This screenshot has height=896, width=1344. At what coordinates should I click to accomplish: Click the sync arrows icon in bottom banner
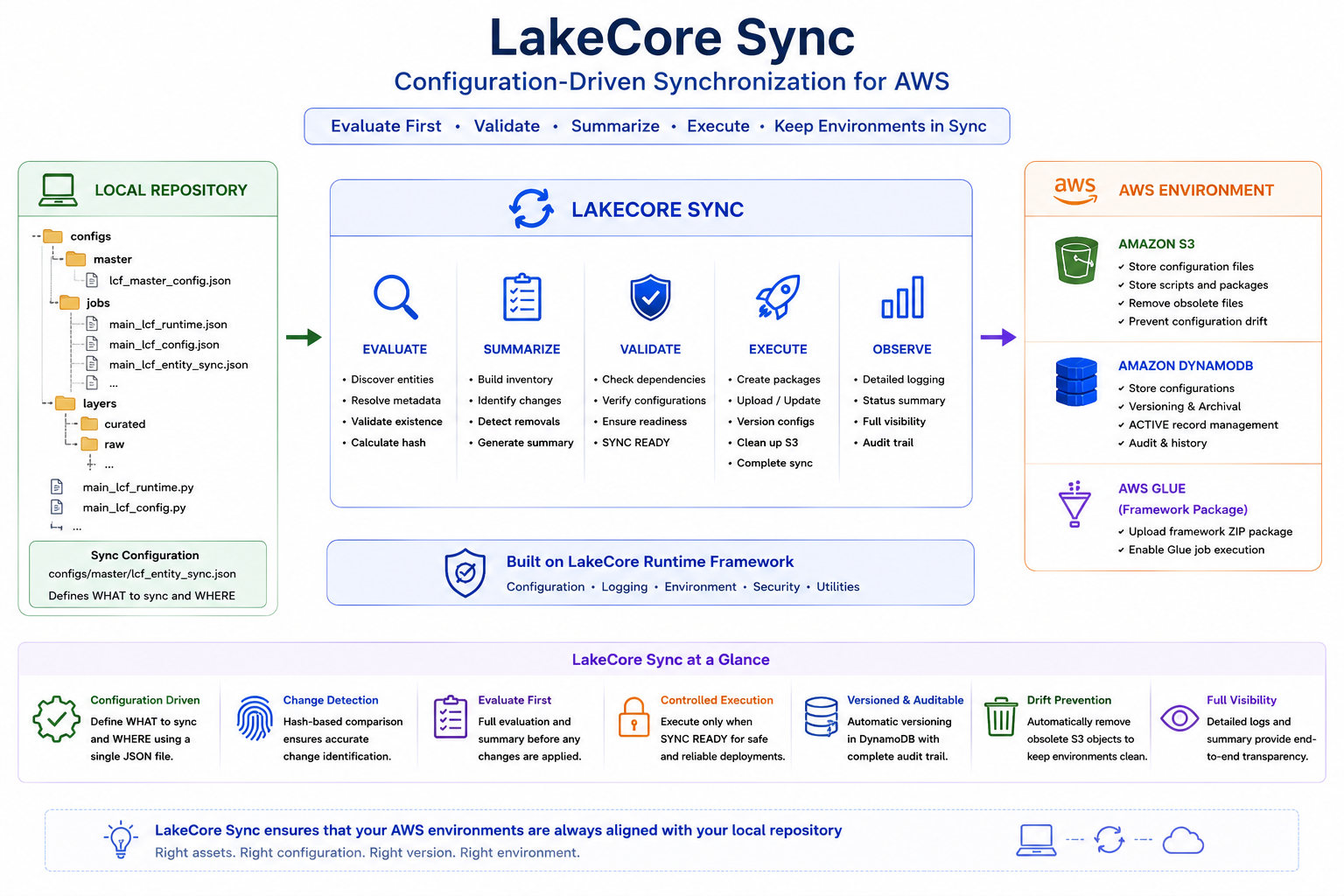pyautogui.click(x=1109, y=840)
